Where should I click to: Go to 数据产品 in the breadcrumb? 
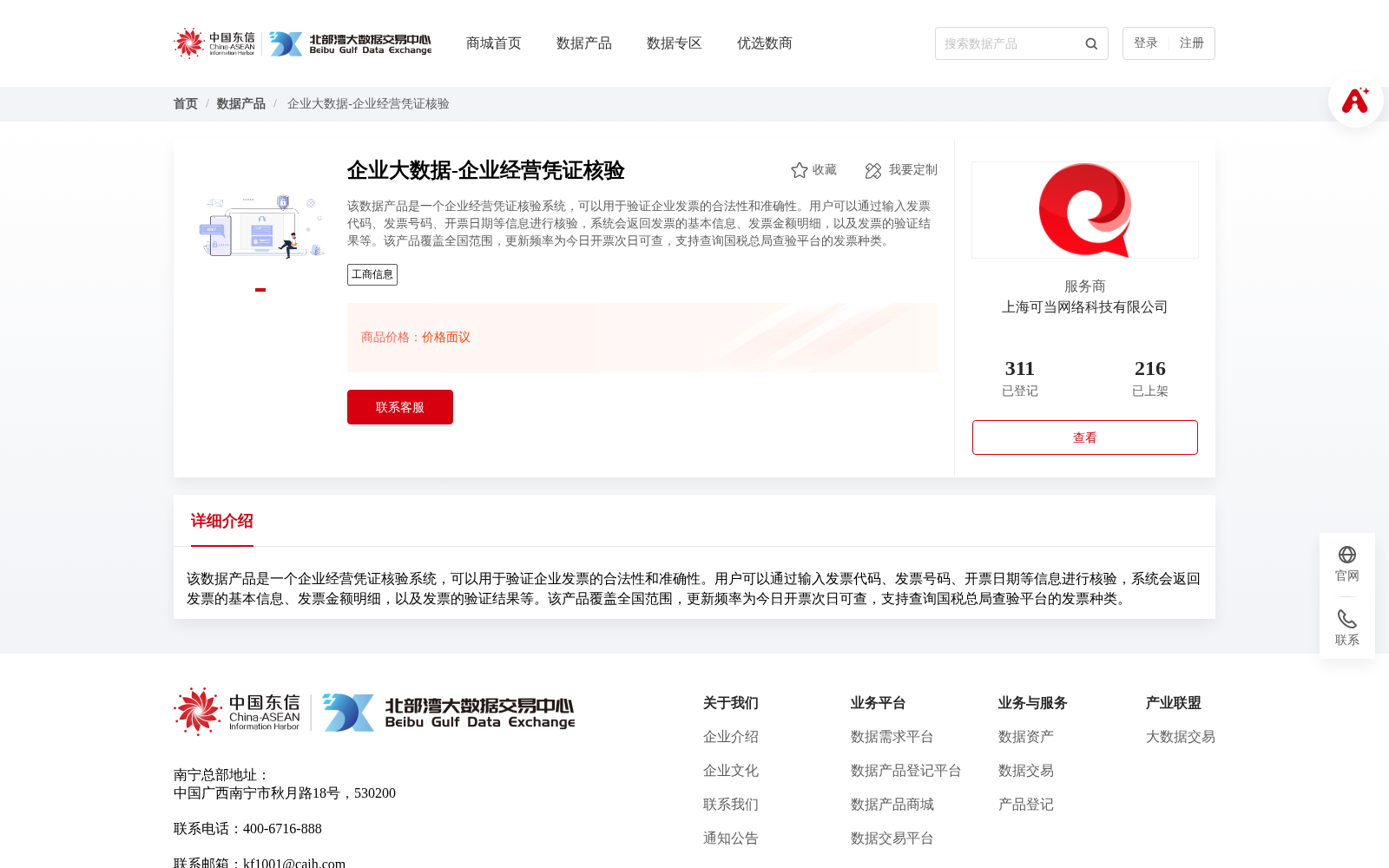tap(241, 104)
